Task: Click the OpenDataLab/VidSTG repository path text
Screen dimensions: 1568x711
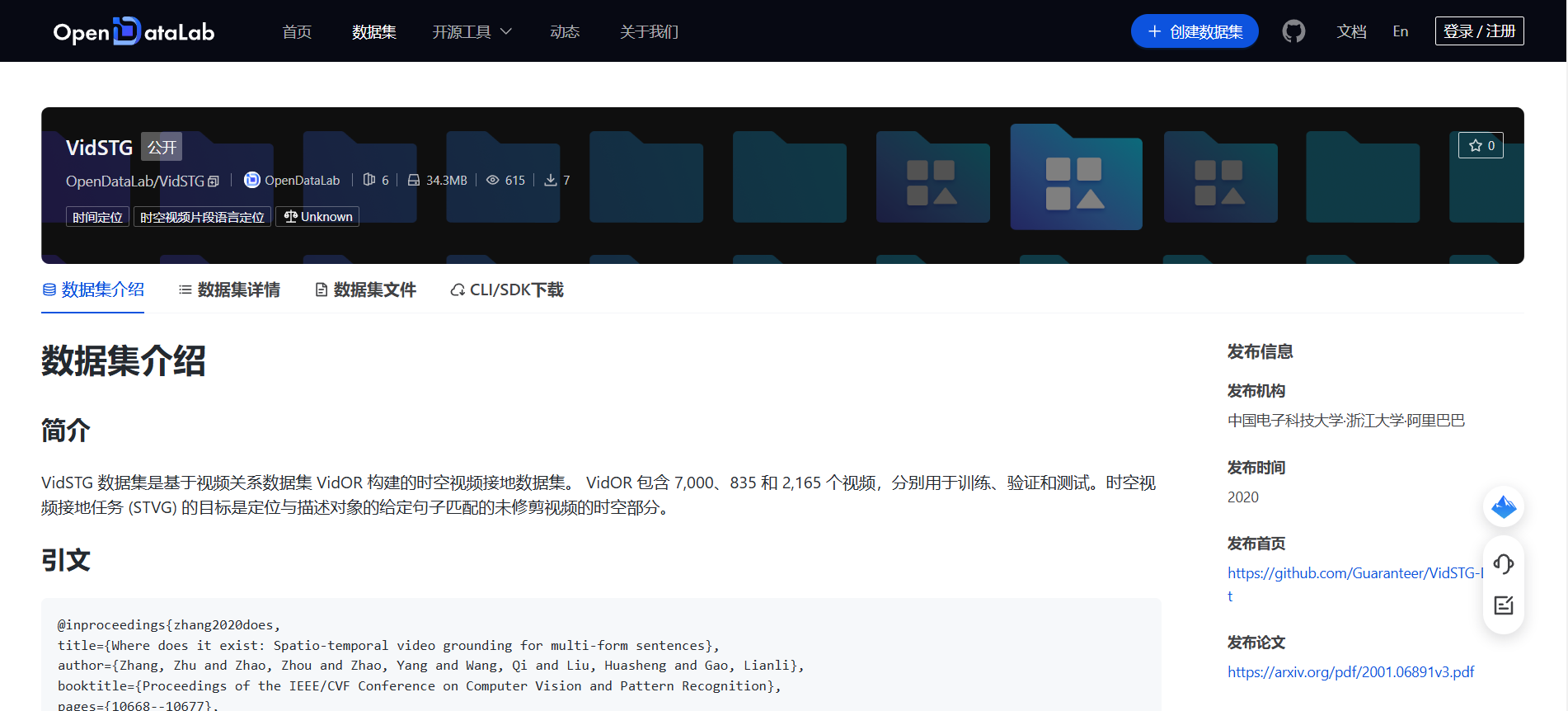Action: click(x=135, y=181)
